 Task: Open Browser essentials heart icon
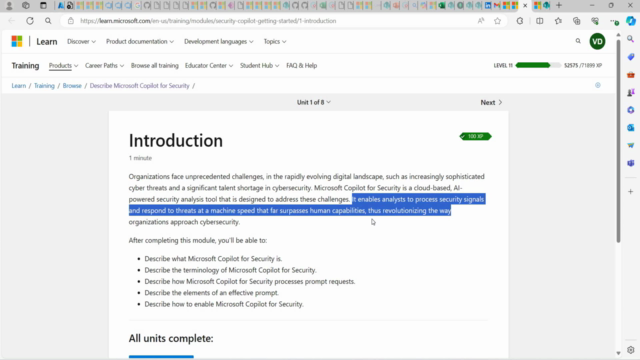595,21
